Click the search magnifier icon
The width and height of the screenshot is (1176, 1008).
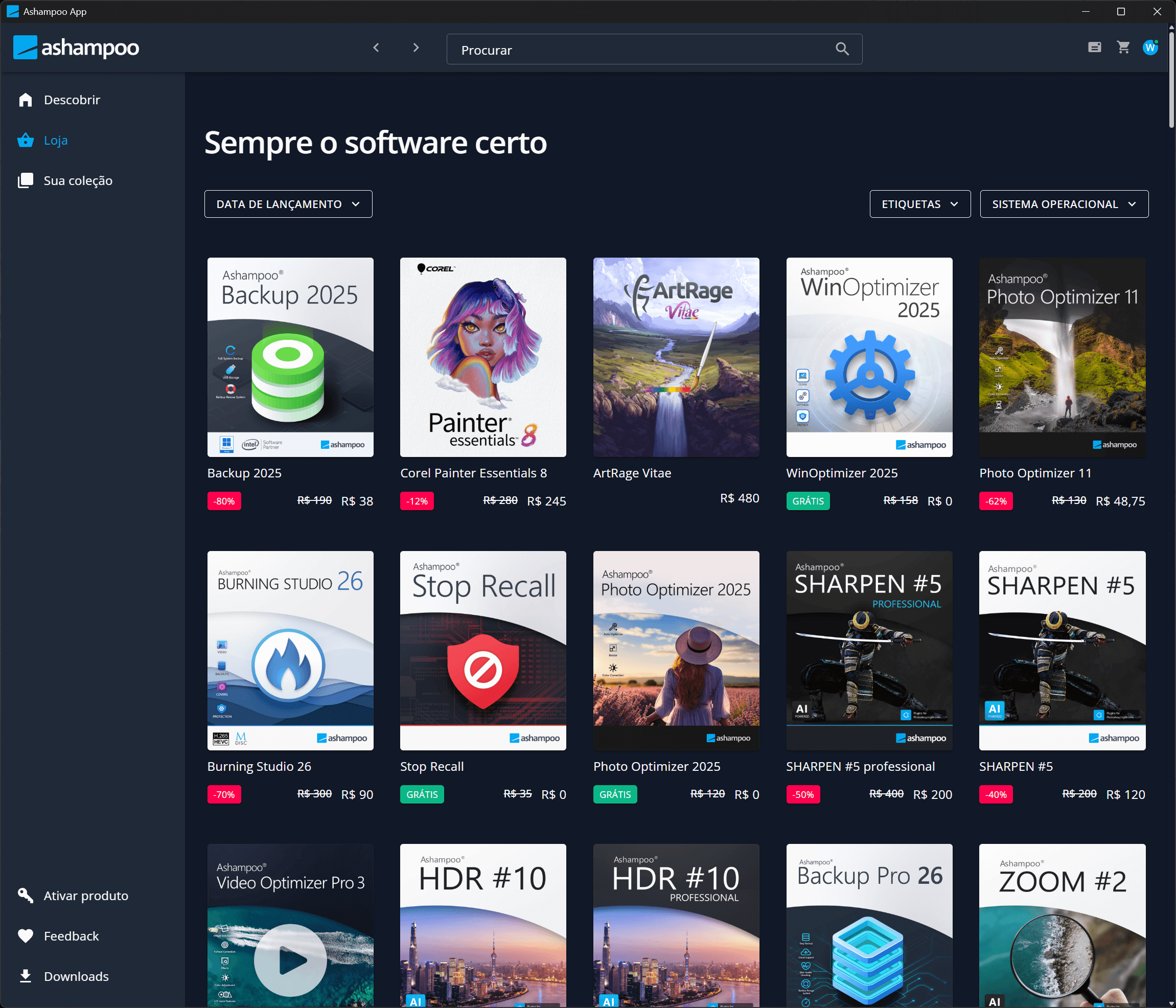842,50
